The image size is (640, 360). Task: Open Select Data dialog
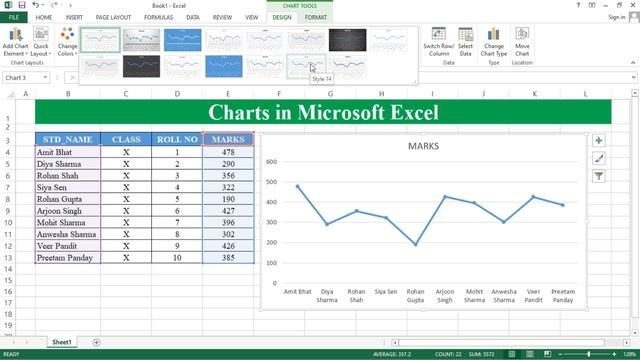[x=465, y=42]
